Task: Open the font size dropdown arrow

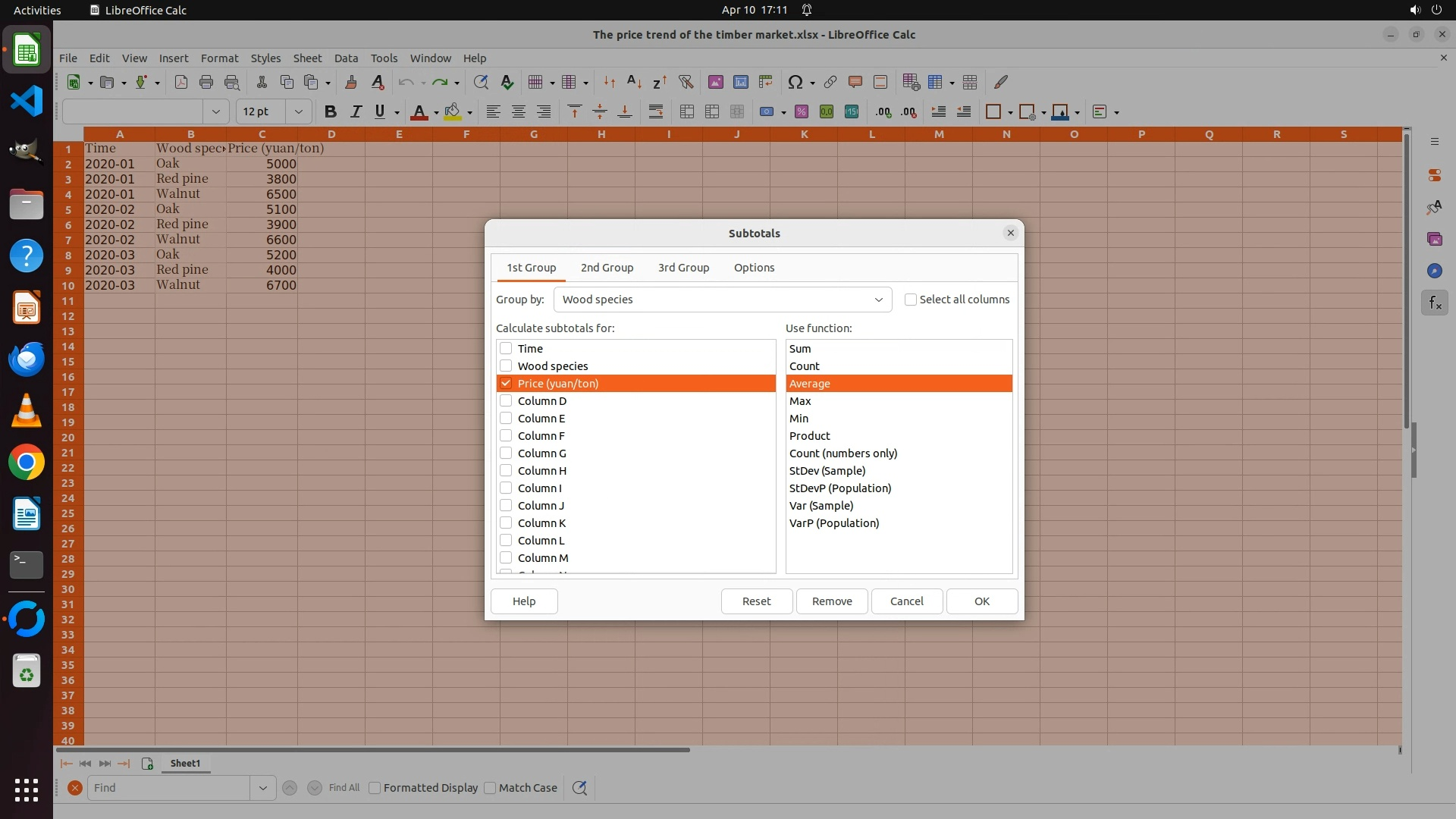Action: (299, 112)
